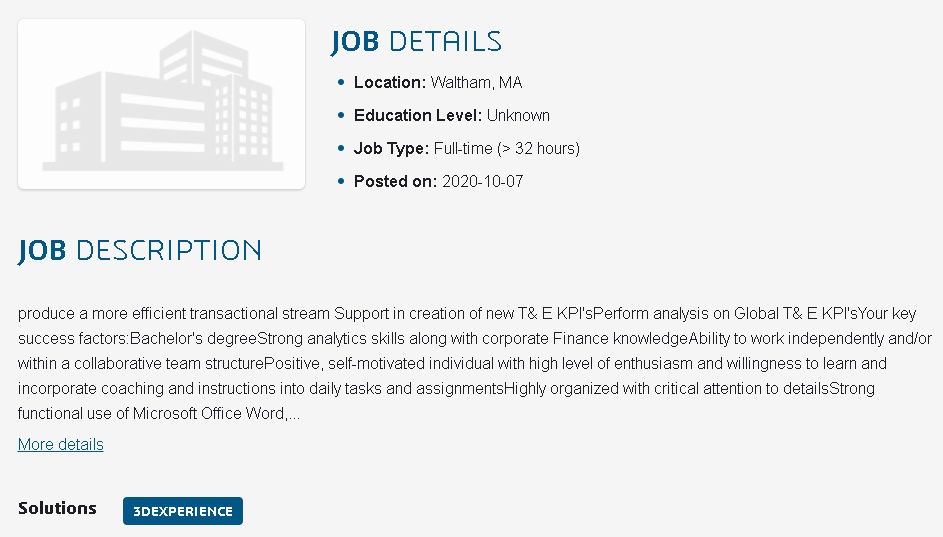Click the job description paragraph text
943x537 pixels.
click(x=470, y=363)
